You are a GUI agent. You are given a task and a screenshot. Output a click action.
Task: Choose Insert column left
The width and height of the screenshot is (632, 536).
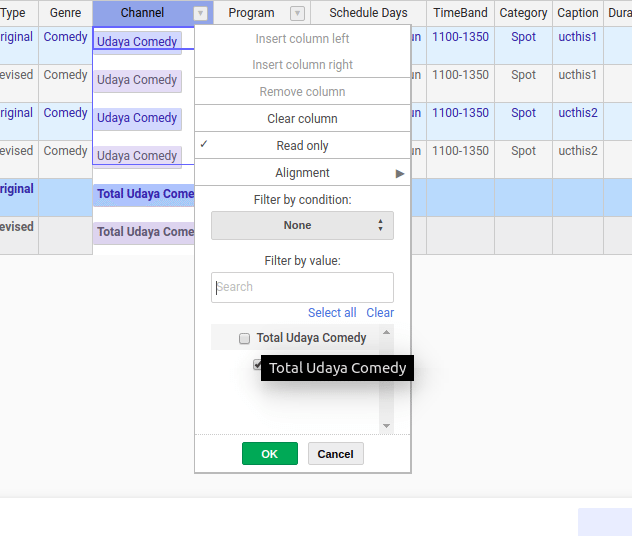click(302, 39)
